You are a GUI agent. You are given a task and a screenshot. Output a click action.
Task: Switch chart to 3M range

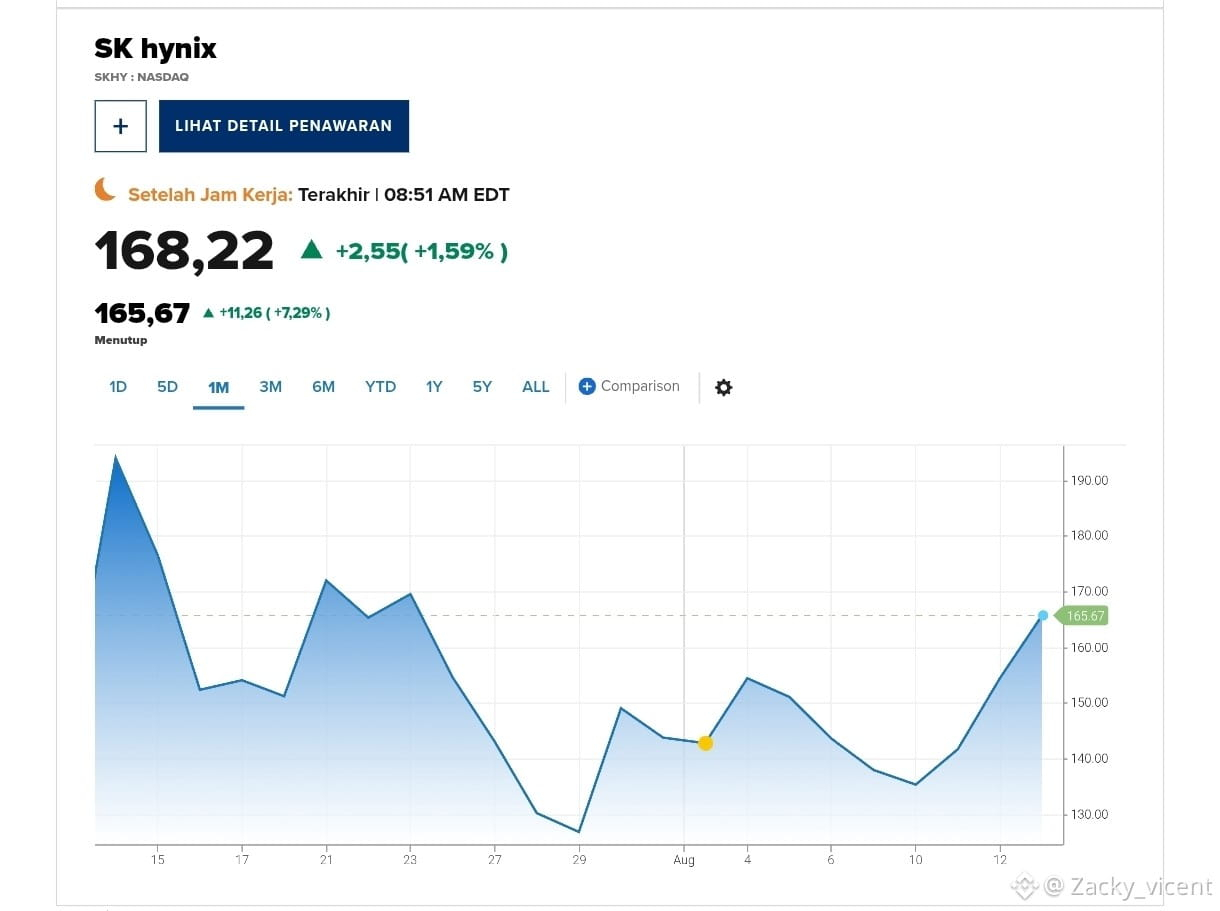pyautogui.click(x=270, y=387)
